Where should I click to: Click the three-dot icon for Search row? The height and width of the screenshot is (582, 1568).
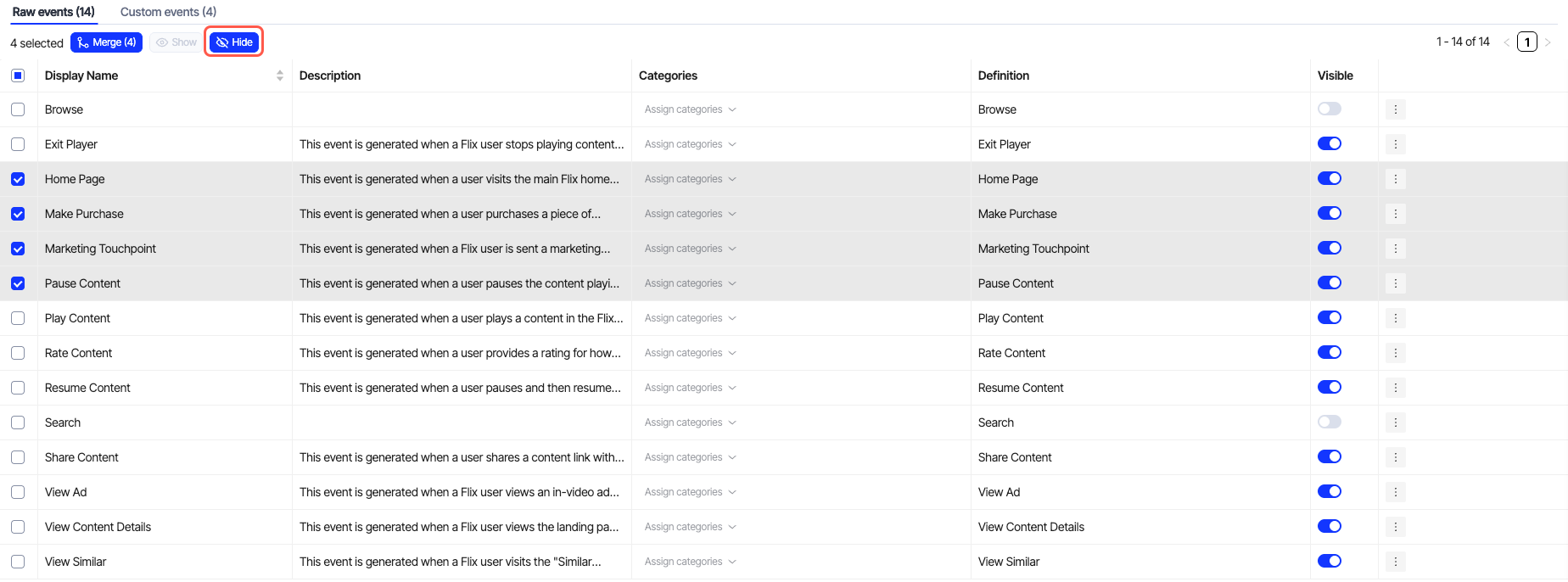(x=1395, y=423)
